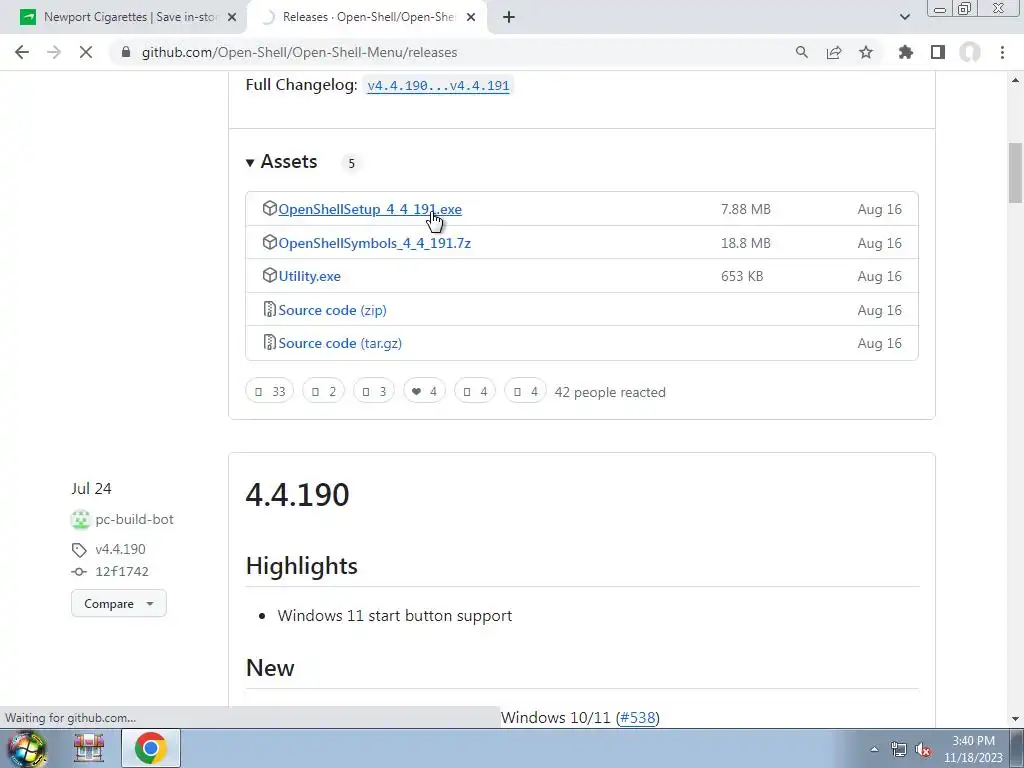Click file icon beside Source code (tar.gz)

tap(269, 342)
